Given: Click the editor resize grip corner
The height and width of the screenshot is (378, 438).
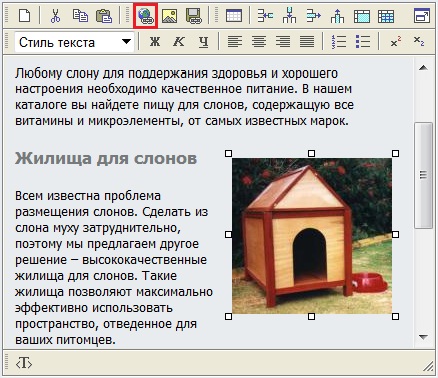Looking at the screenshot, I should [428, 366].
